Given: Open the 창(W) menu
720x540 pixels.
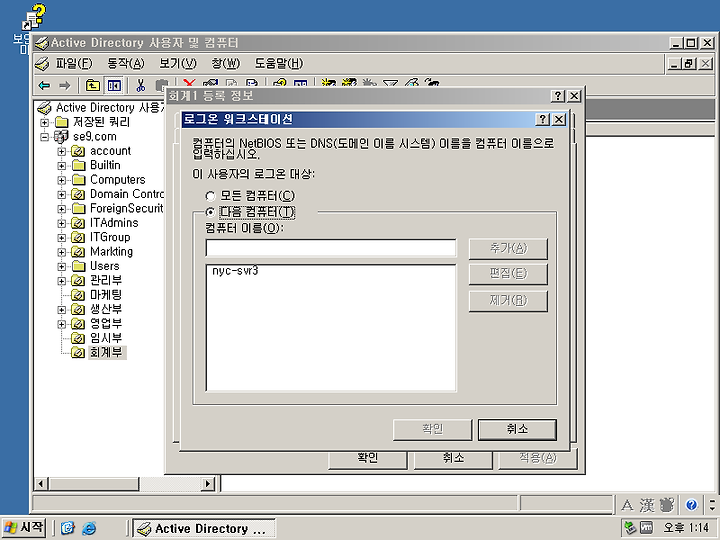Looking at the screenshot, I should tap(225, 63).
